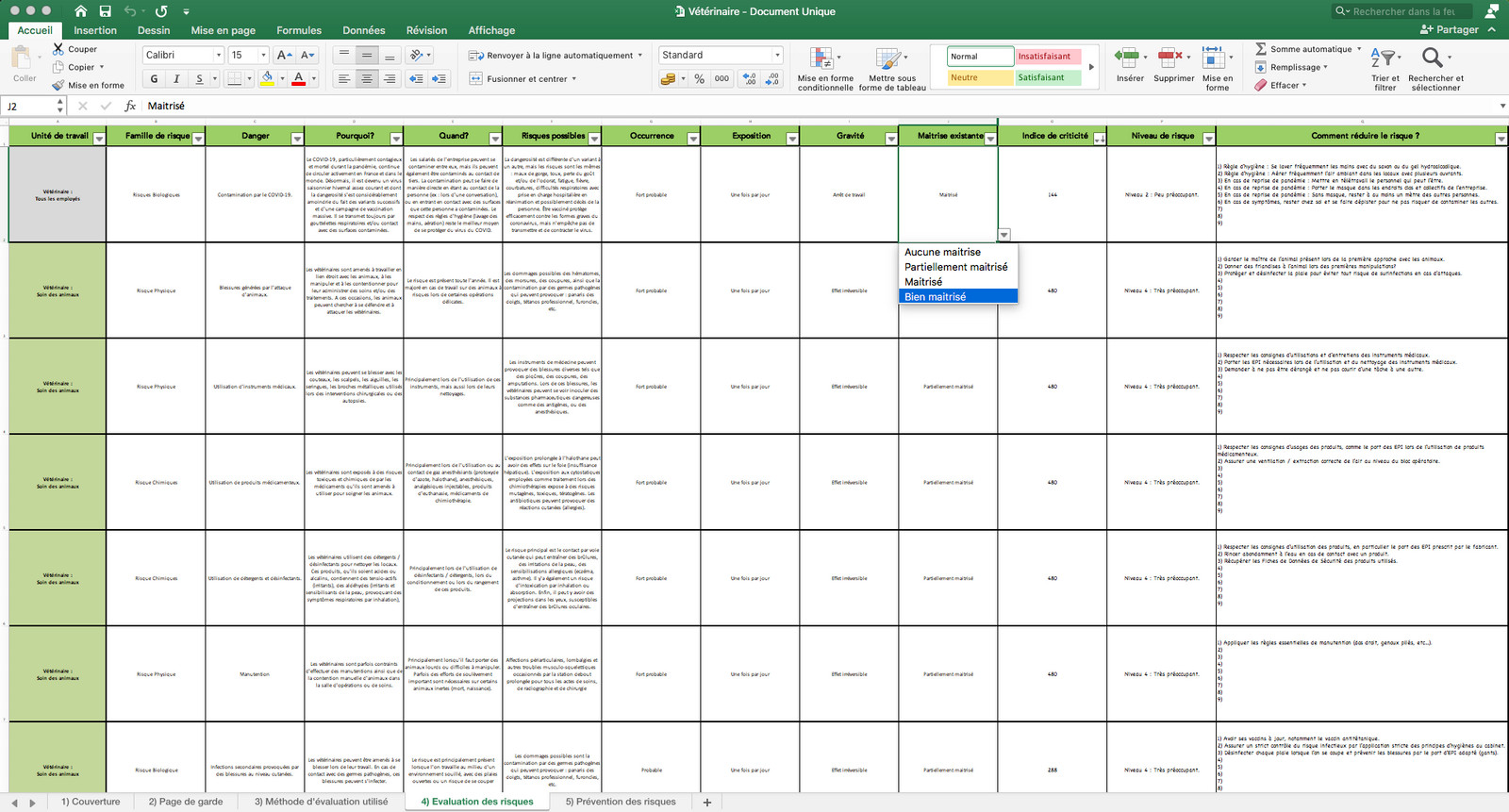Screen dimensions: 1509x812
Task: Open the Standard number format dropdown
Action: pos(777,55)
